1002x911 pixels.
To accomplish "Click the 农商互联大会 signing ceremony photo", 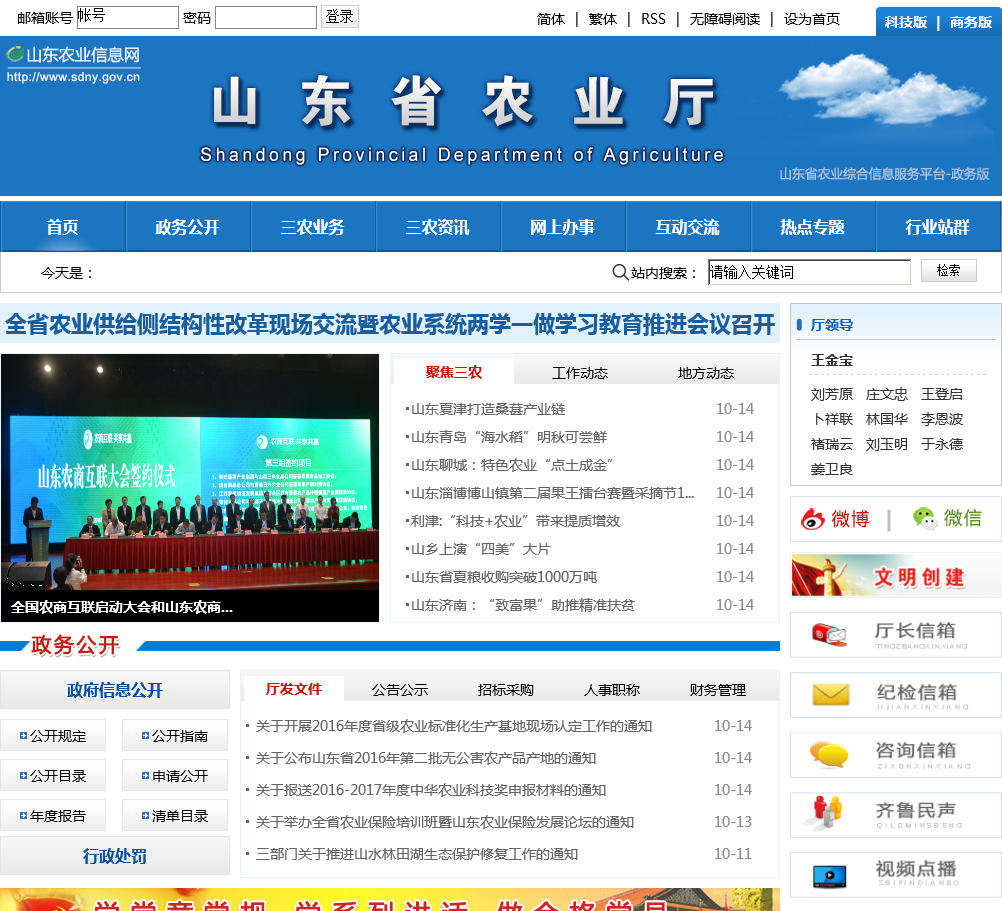I will [x=190, y=487].
